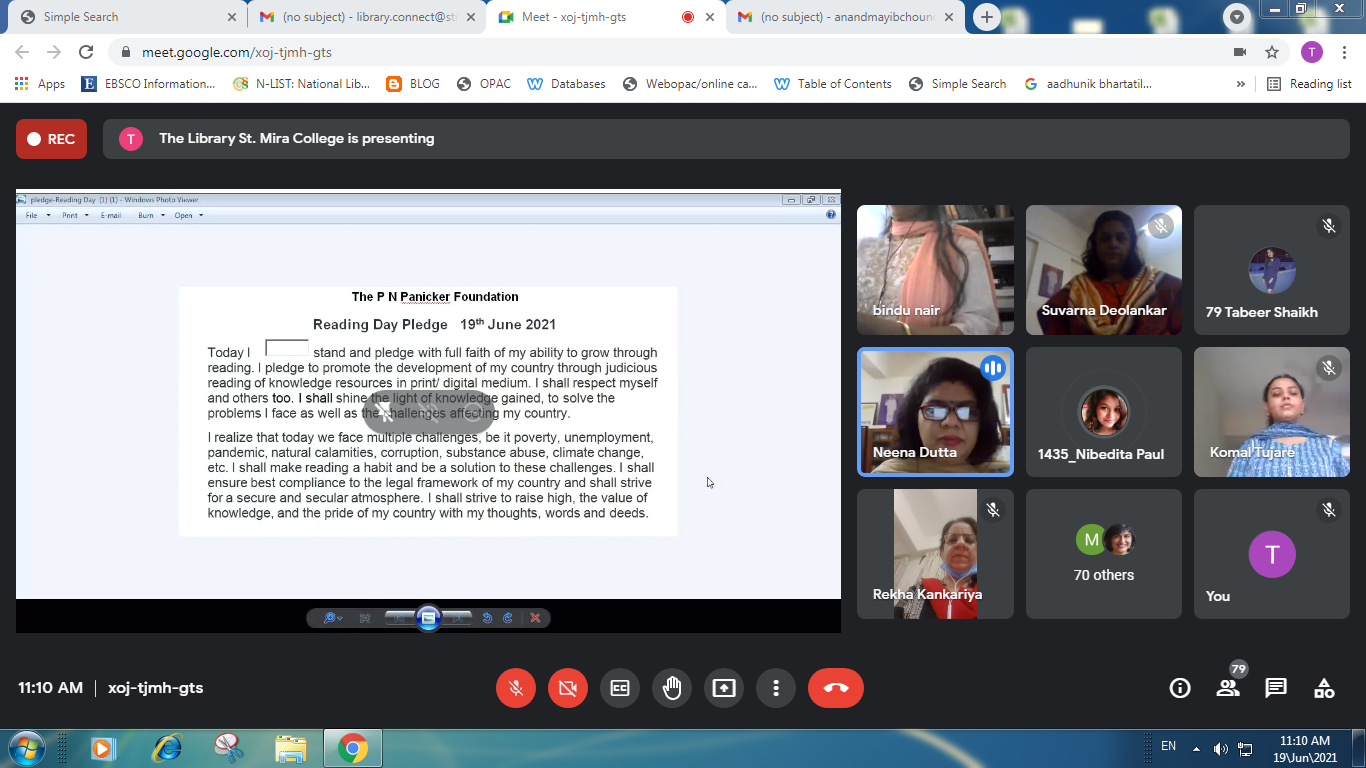Click the raise hand icon
1366x768 pixels.
[672, 688]
